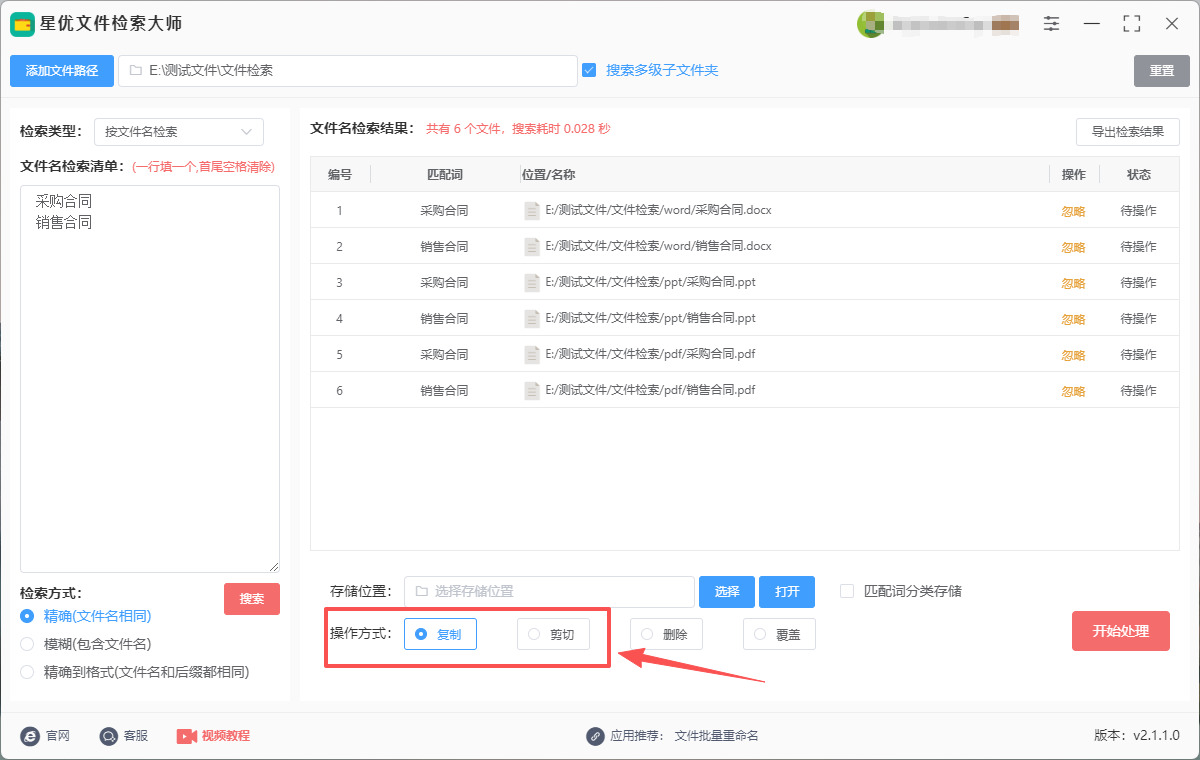The image size is (1200, 760).
Task: Click the 选择存储位置 input field
Action: click(549, 592)
